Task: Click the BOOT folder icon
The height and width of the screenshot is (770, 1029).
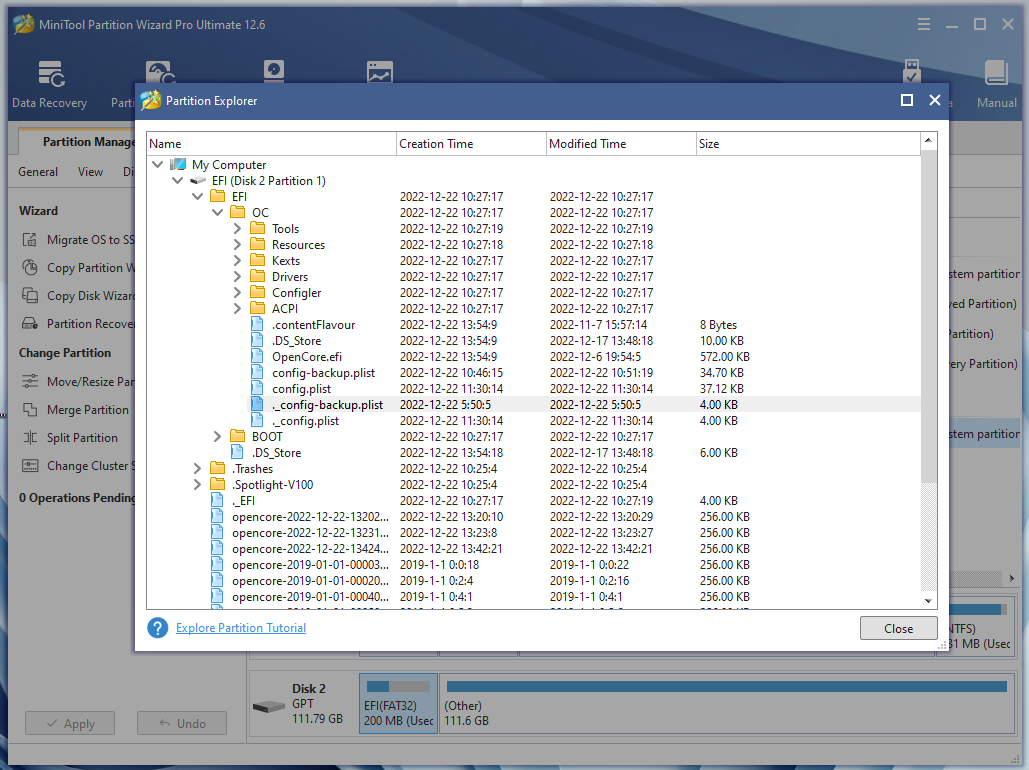Action: point(238,436)
